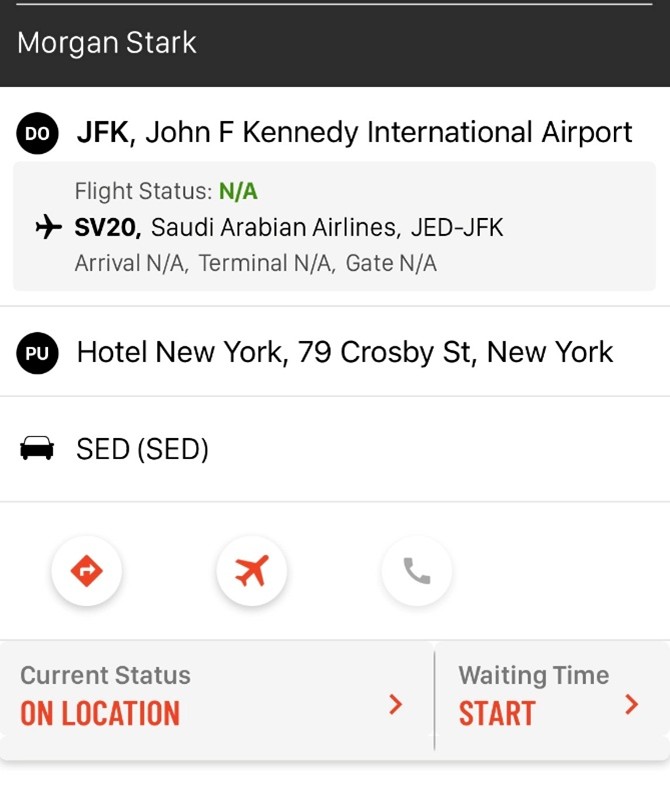Open the Hotel New York pick-up address

point(345,353)
